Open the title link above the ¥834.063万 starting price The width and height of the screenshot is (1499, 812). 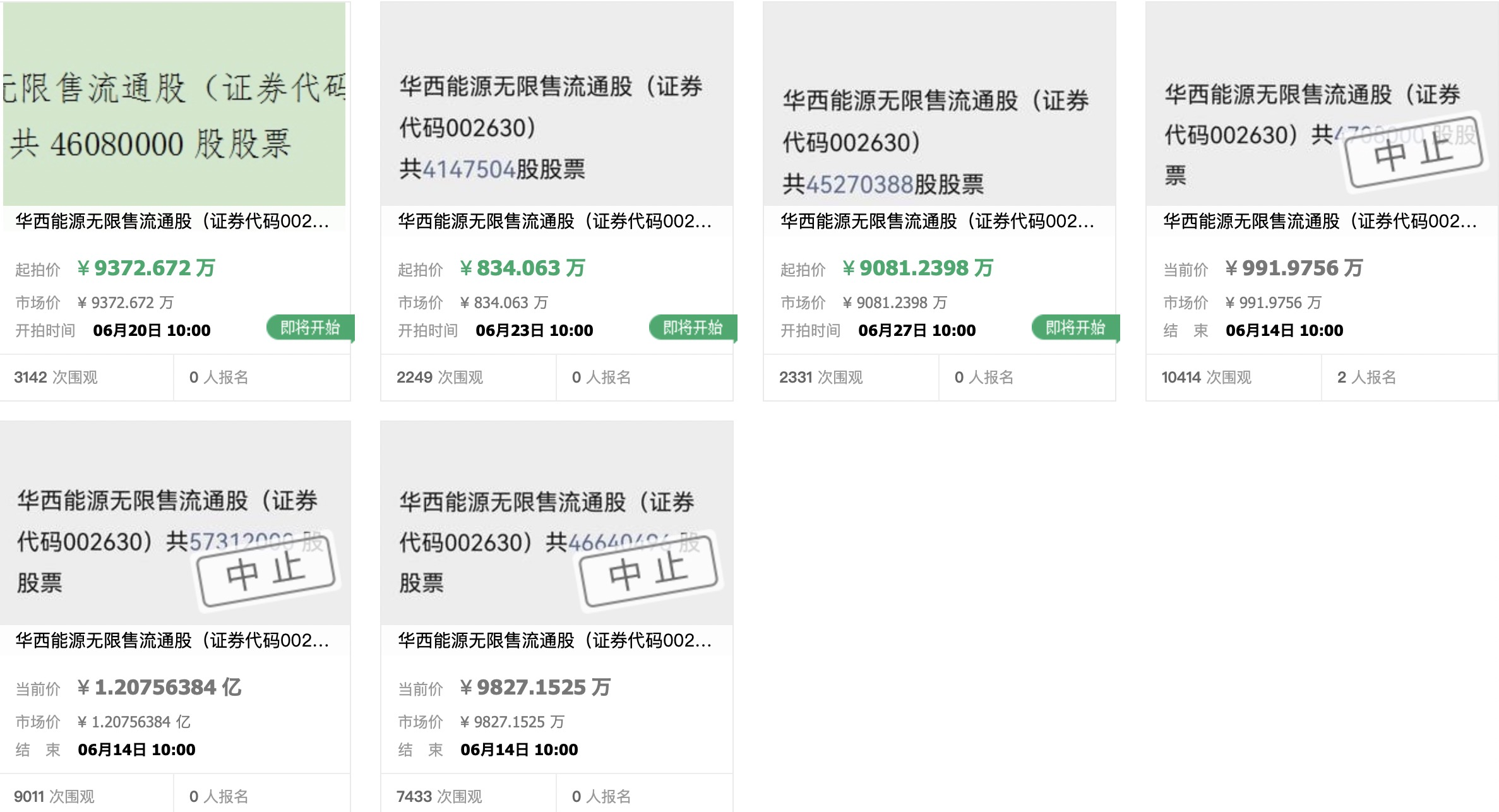point(555,221)
